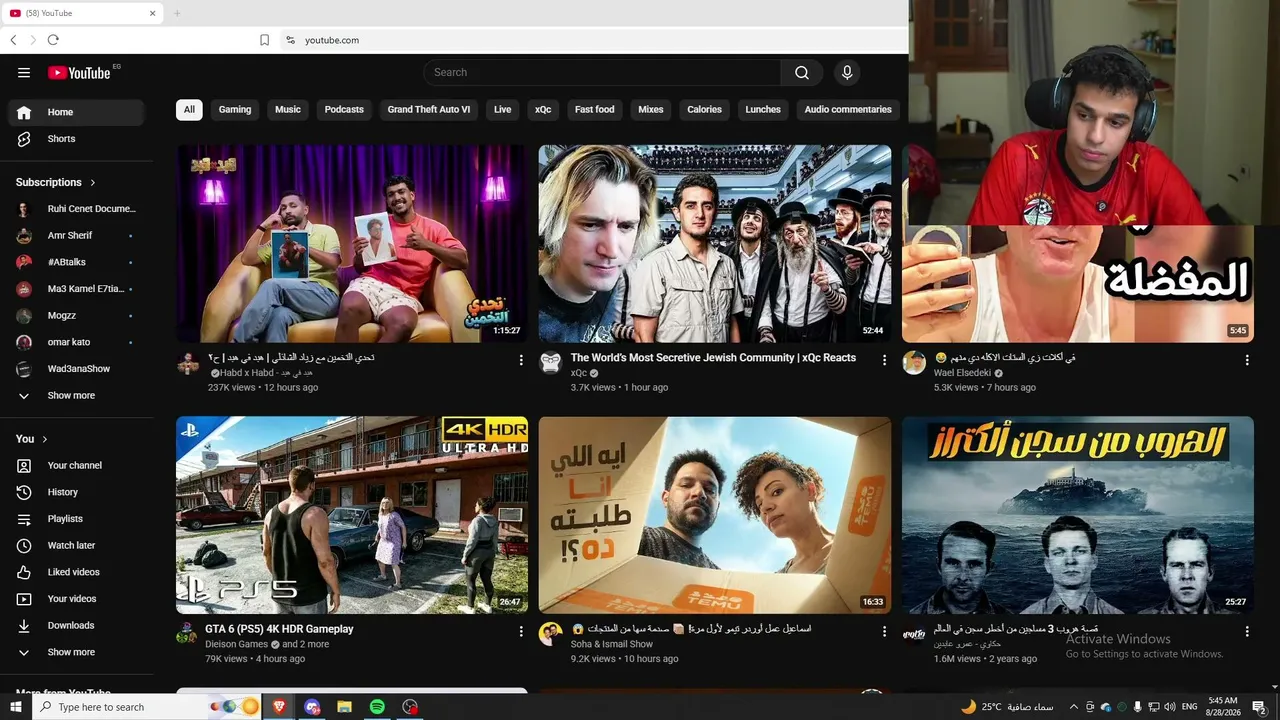This screenshot has width=1280, height=720.
Task: Play the Temu box video thumbnail
Action: tap(715, 515)
